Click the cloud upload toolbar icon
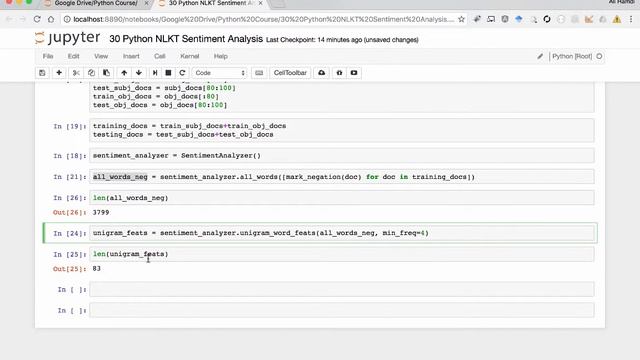The width and height of the screenshot is (640, 360). pos(322,73)
